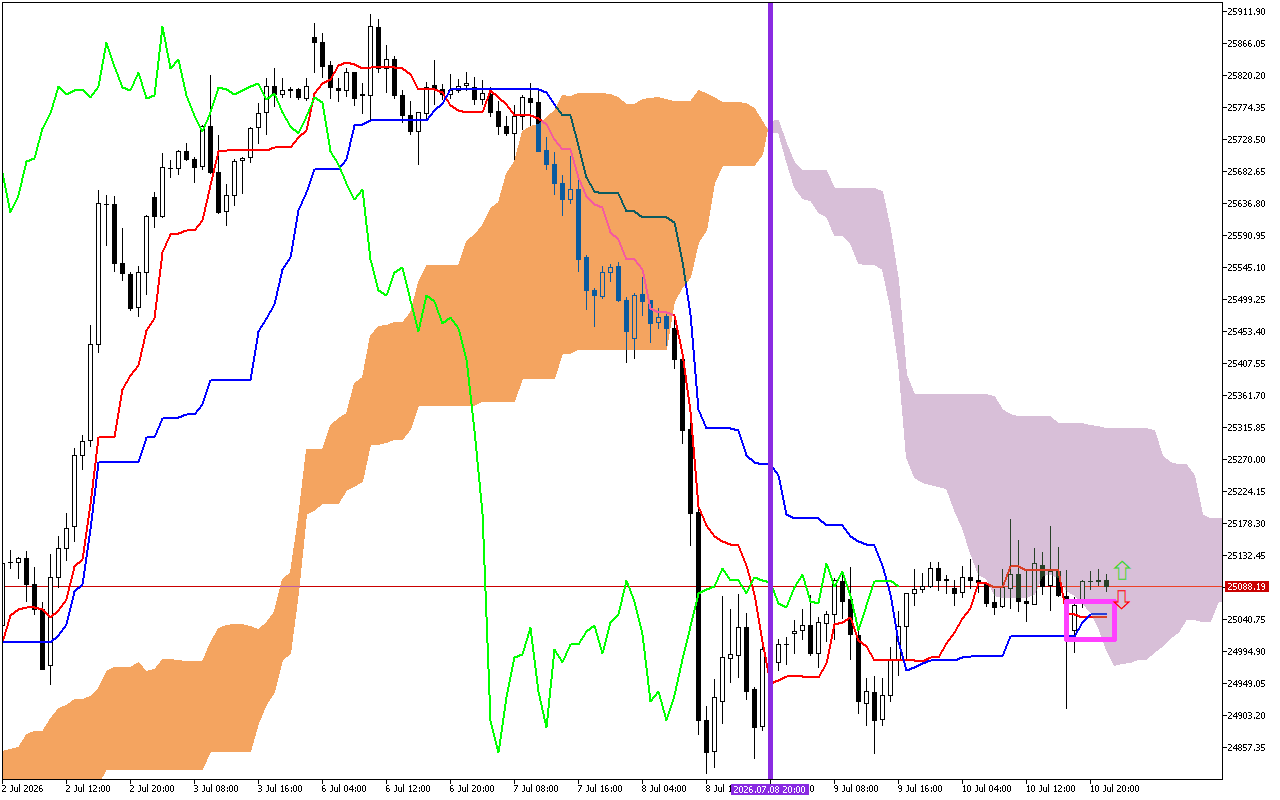1280x800 pixels.
Task: Click time axis label 9 Jul 08:00
Action: 856,788
